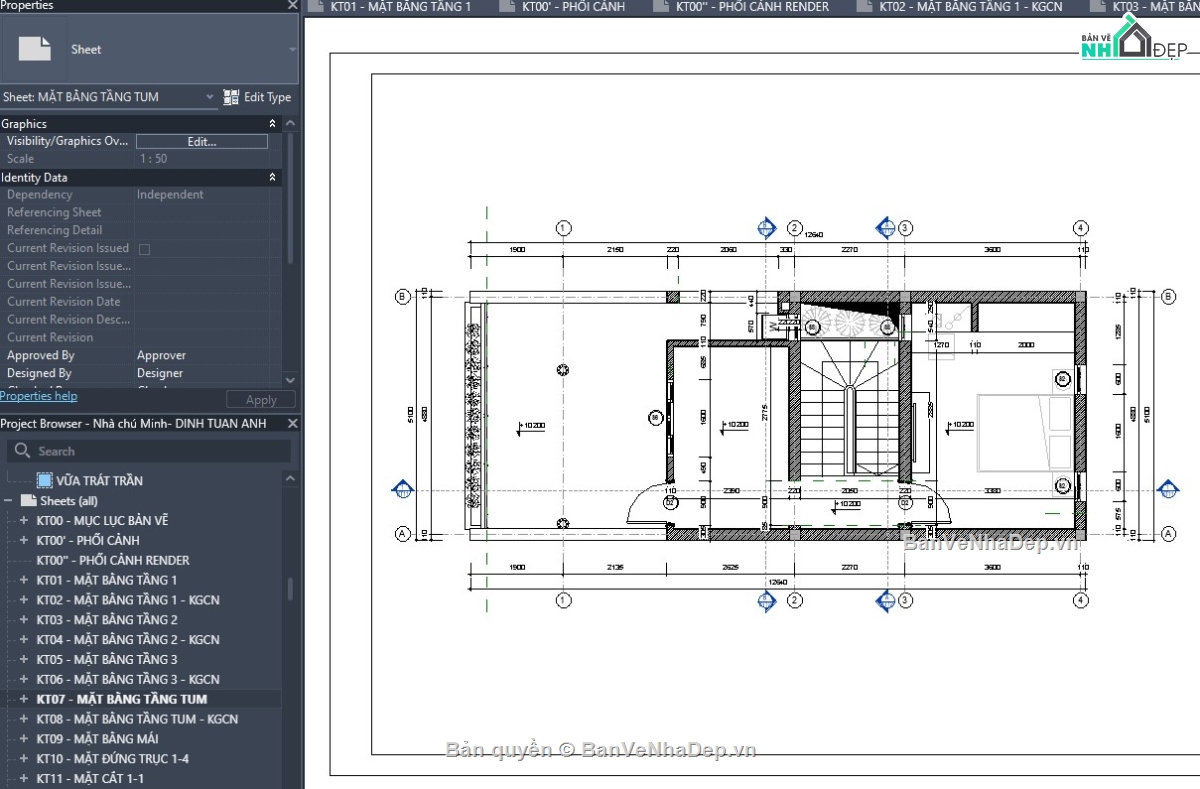This screenshot has height=789, width=1200.
Task: Click the Apply button in Properties
Action: coord(261,400)
